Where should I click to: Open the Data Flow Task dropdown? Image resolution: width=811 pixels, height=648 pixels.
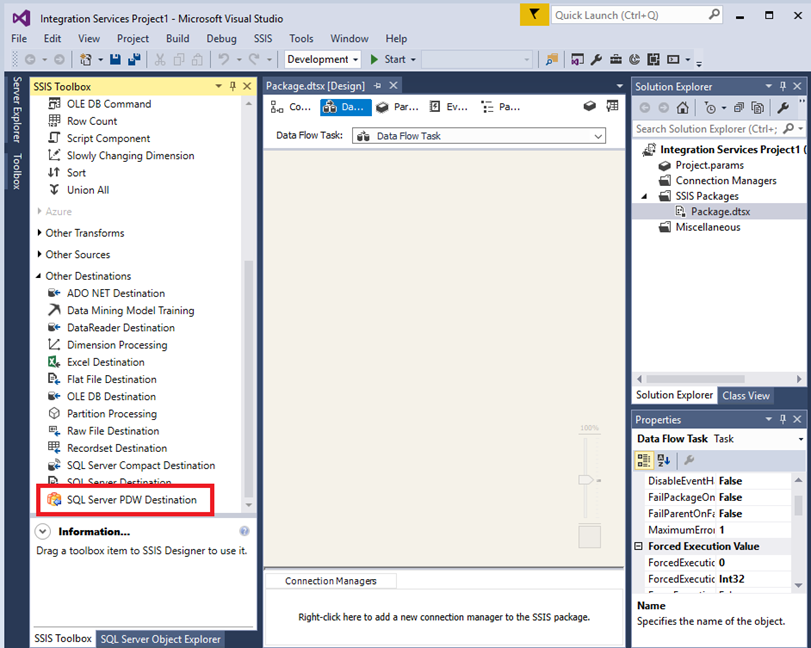point(479,136)
